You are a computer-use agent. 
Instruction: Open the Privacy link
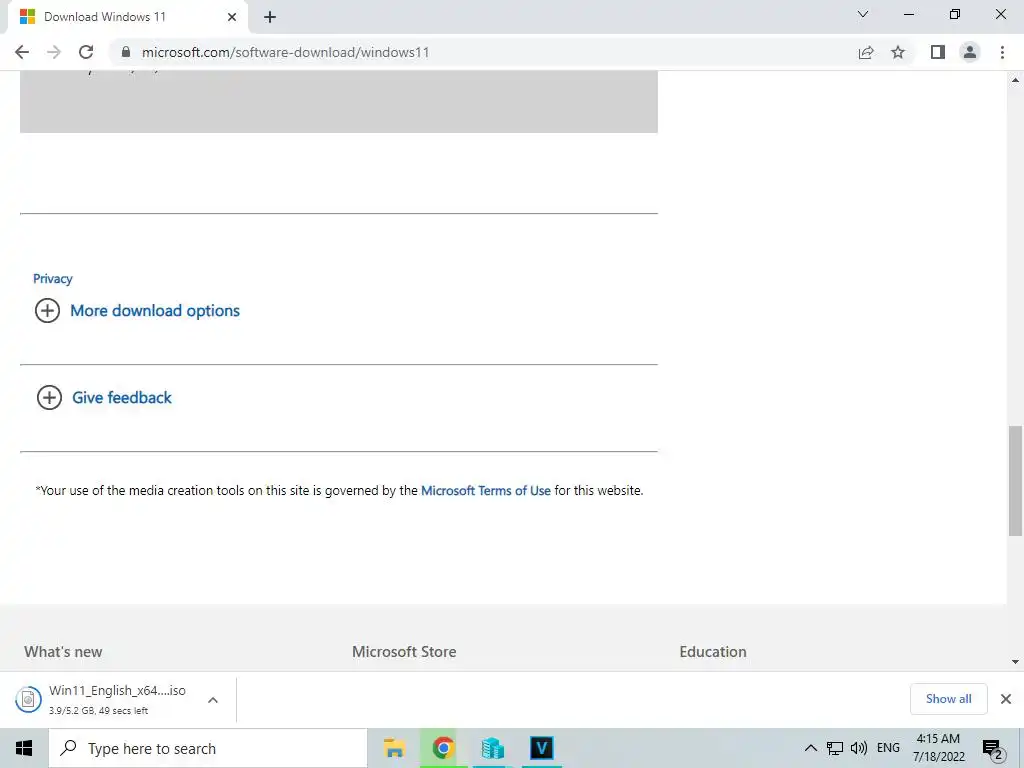52,279
